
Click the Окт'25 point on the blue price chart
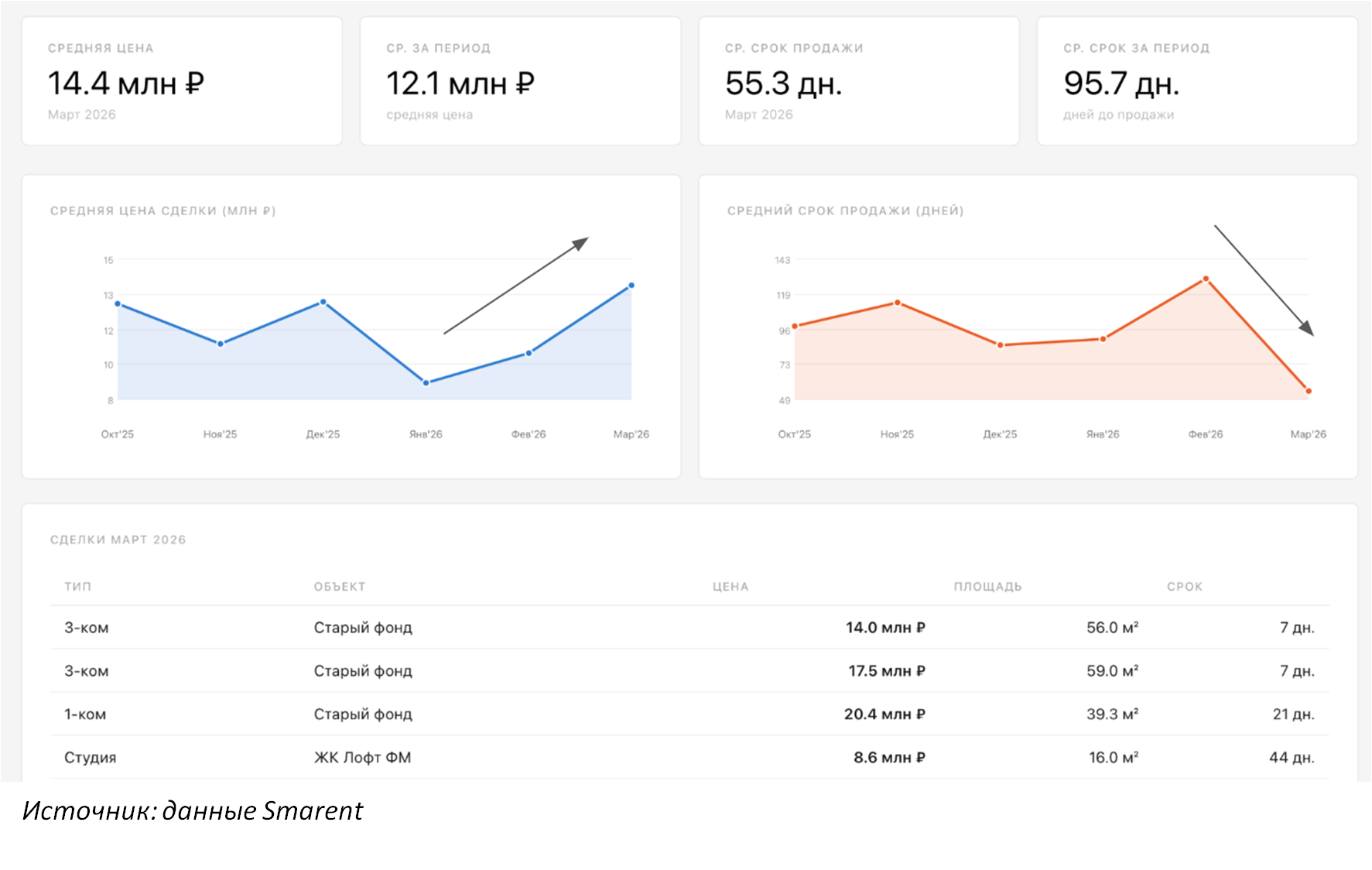pyautogui.click(x=118, y=304)
